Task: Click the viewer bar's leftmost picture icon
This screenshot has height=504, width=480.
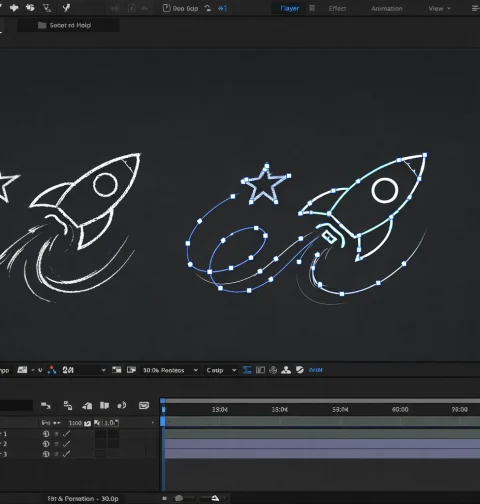Action: [22, 370]
